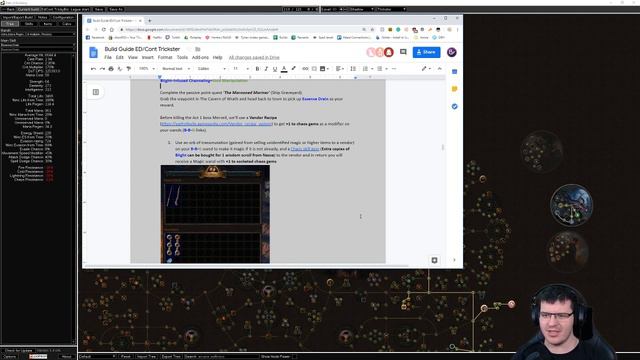Open the insert image dropdown
The width and height of the screenshot is (640, 360).
[x=324, y=69]
